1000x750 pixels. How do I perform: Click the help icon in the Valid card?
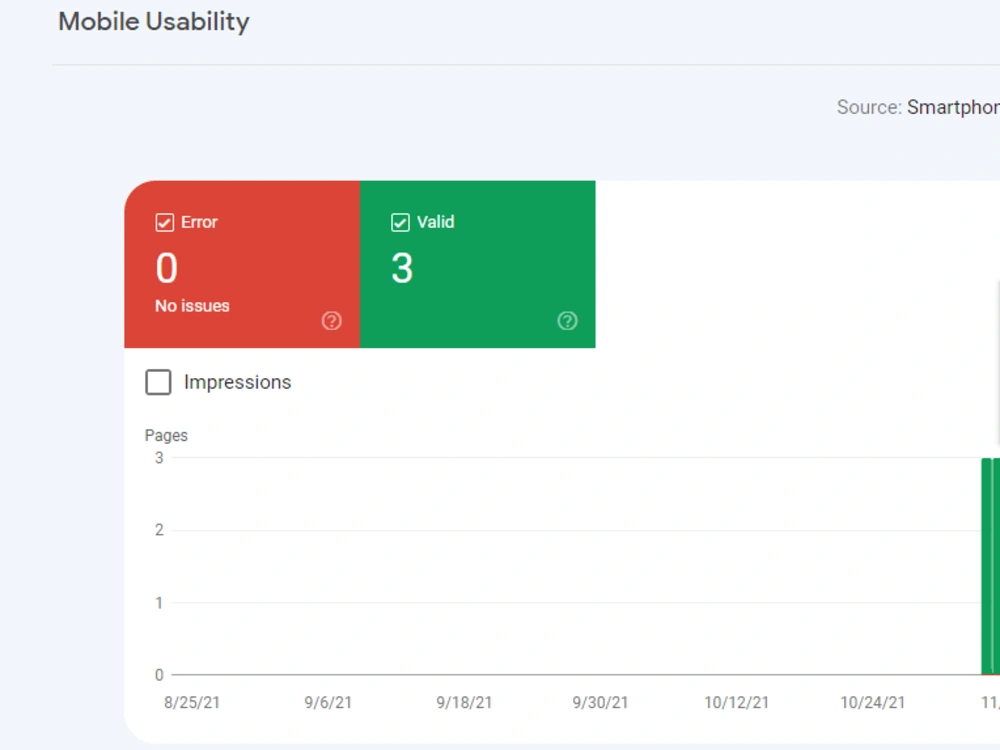point(567,321)
